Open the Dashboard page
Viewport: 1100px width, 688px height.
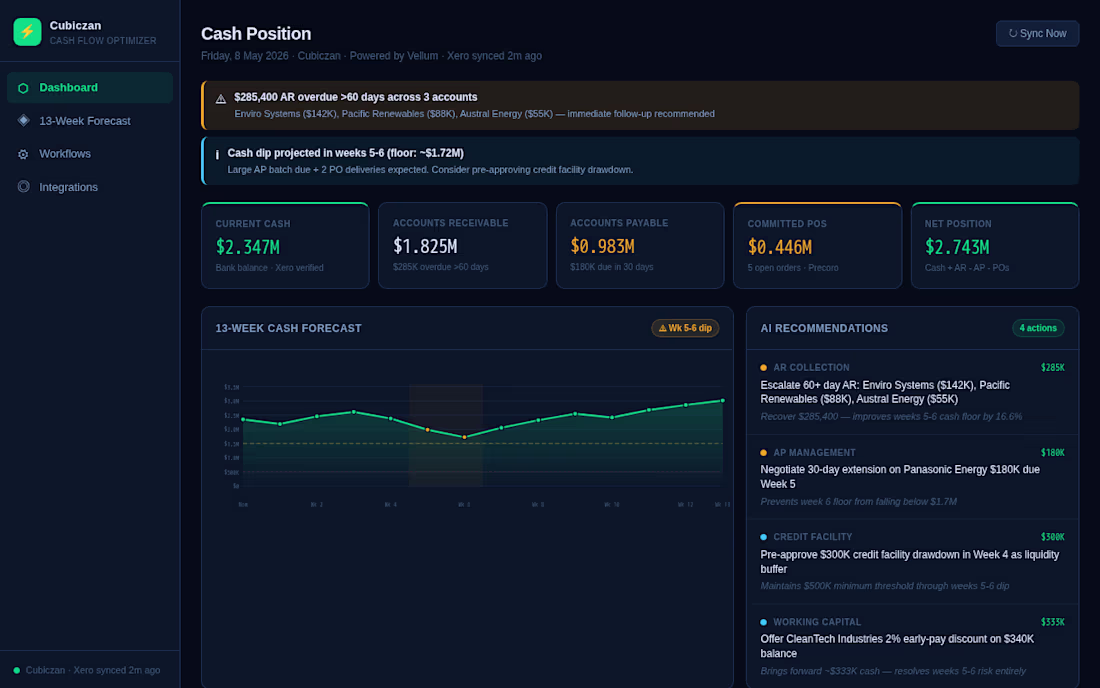90,88
